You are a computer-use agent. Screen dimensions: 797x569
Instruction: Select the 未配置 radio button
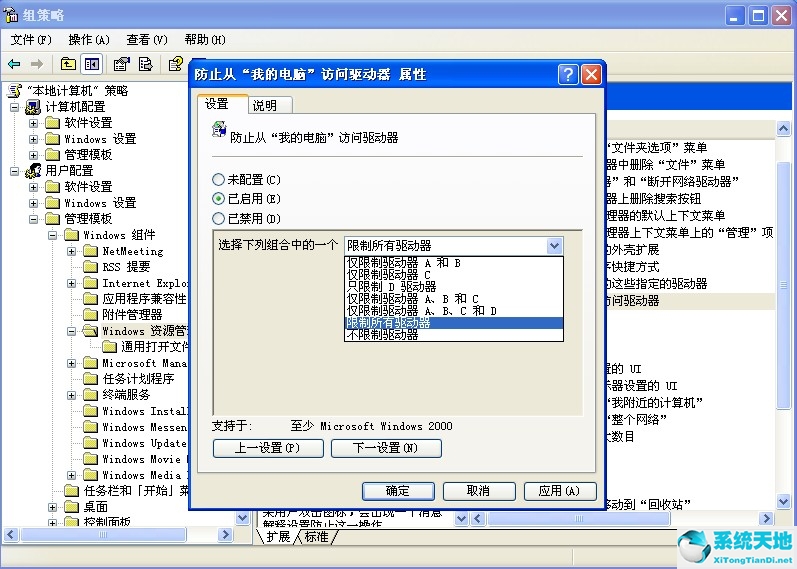click(218, 179)
